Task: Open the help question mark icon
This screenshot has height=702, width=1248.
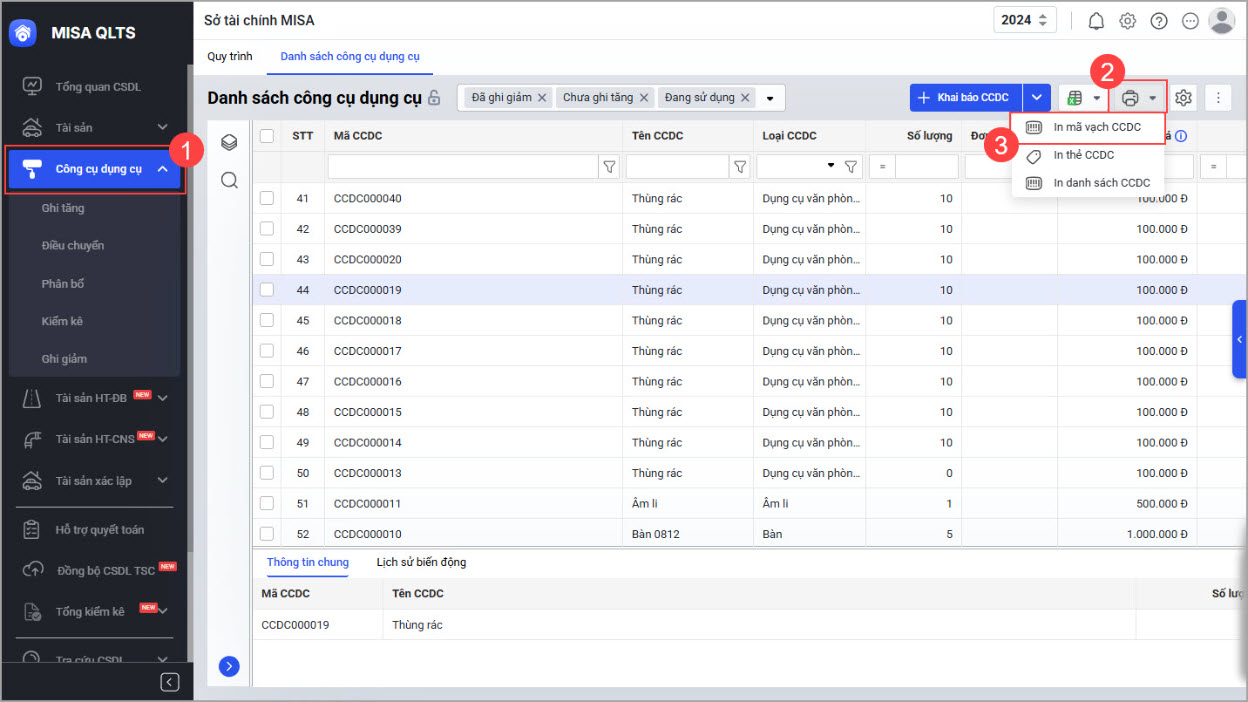Action: (1159, 21)
